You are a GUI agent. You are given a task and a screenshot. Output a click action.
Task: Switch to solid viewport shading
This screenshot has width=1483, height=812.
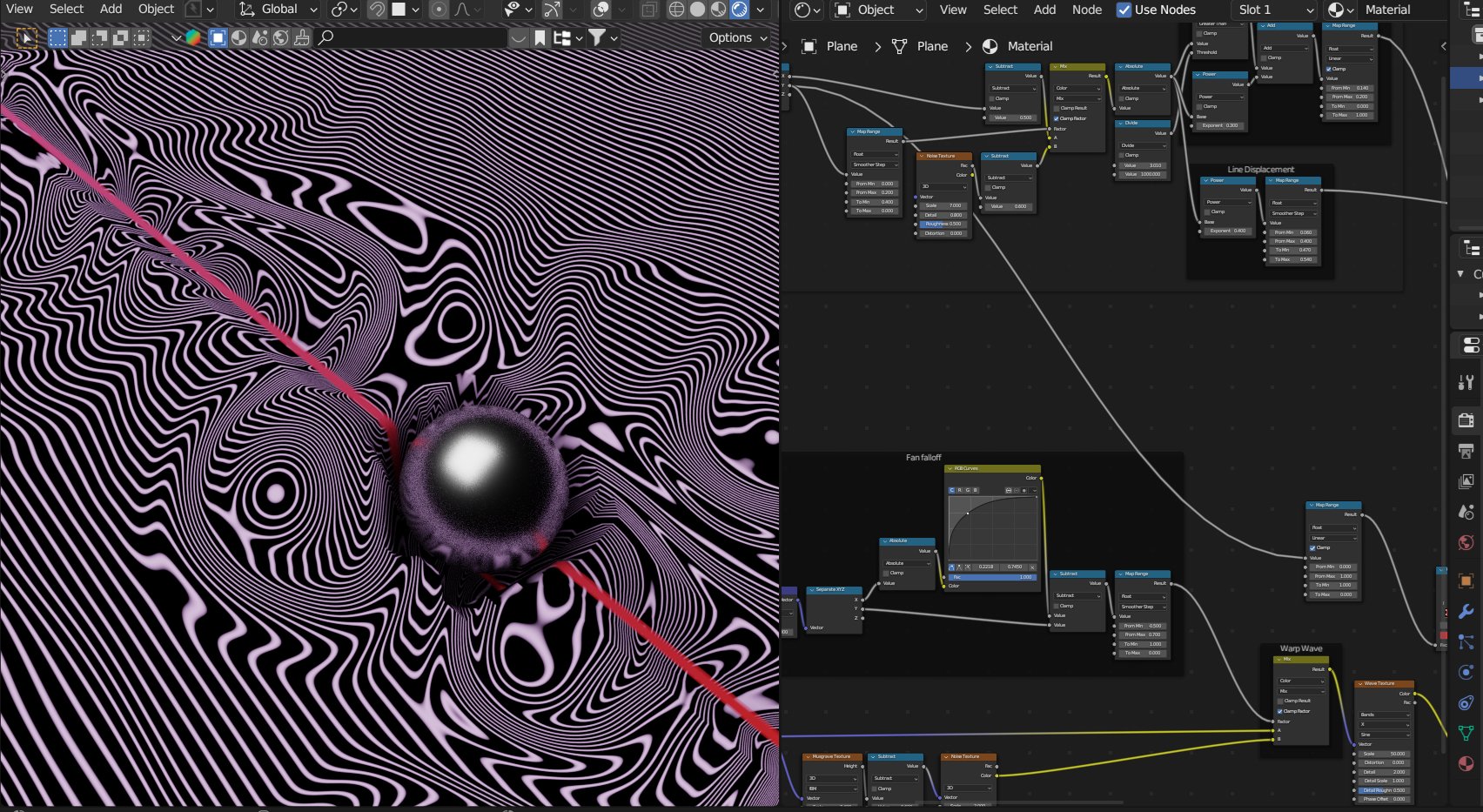697,10
